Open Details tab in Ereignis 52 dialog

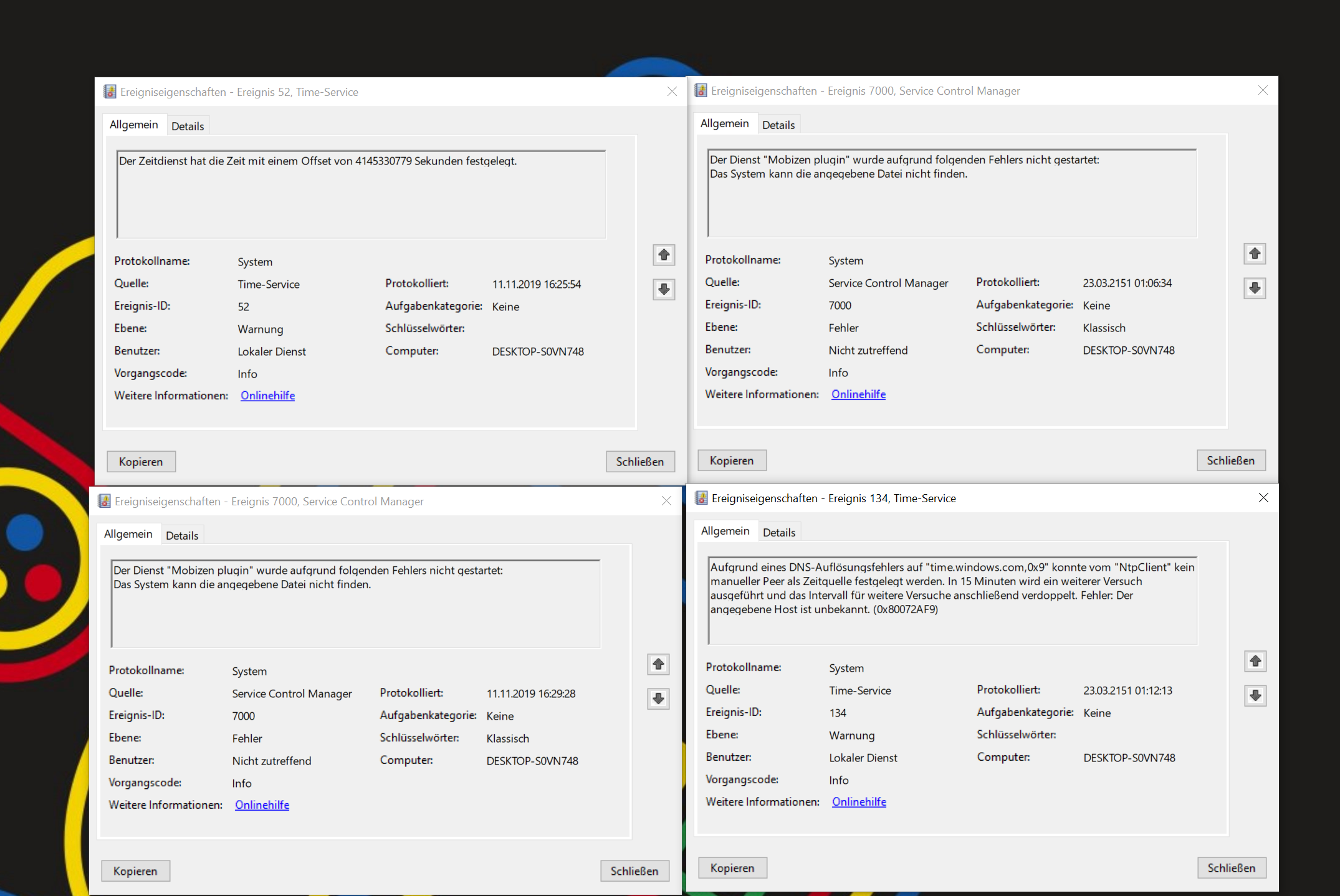coord(188,126)
